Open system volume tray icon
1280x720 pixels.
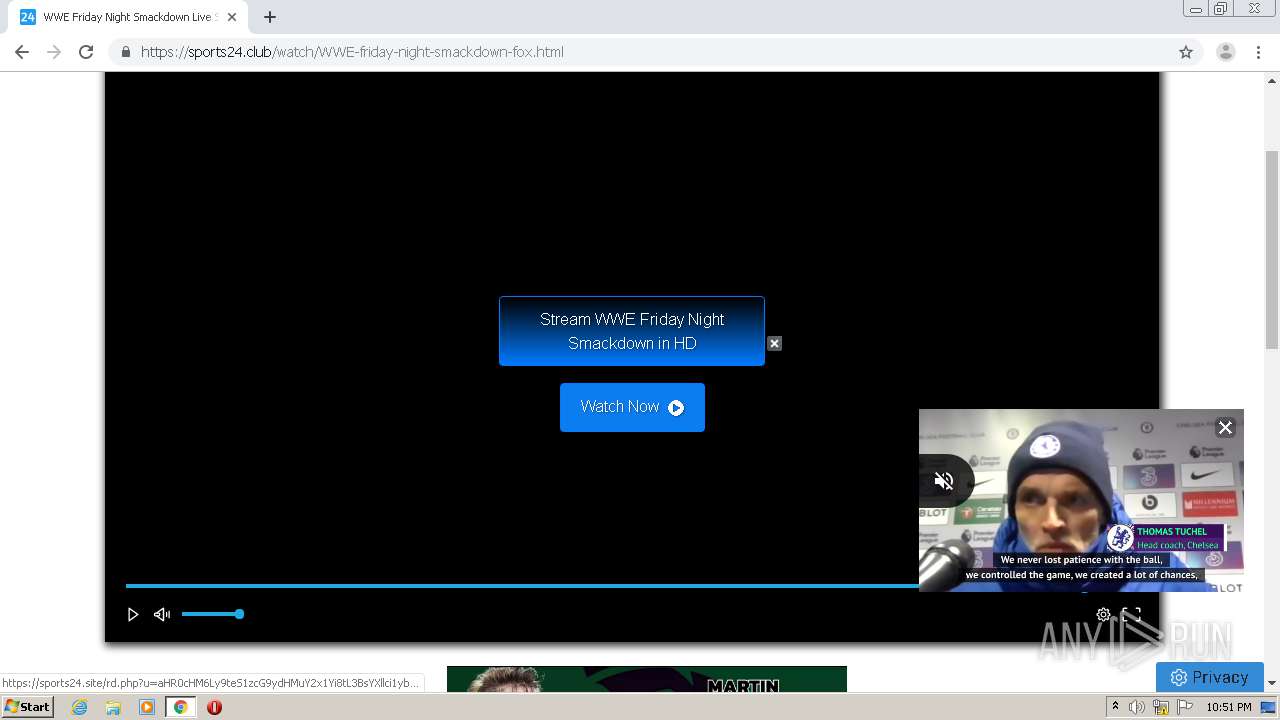(1137, 707)
